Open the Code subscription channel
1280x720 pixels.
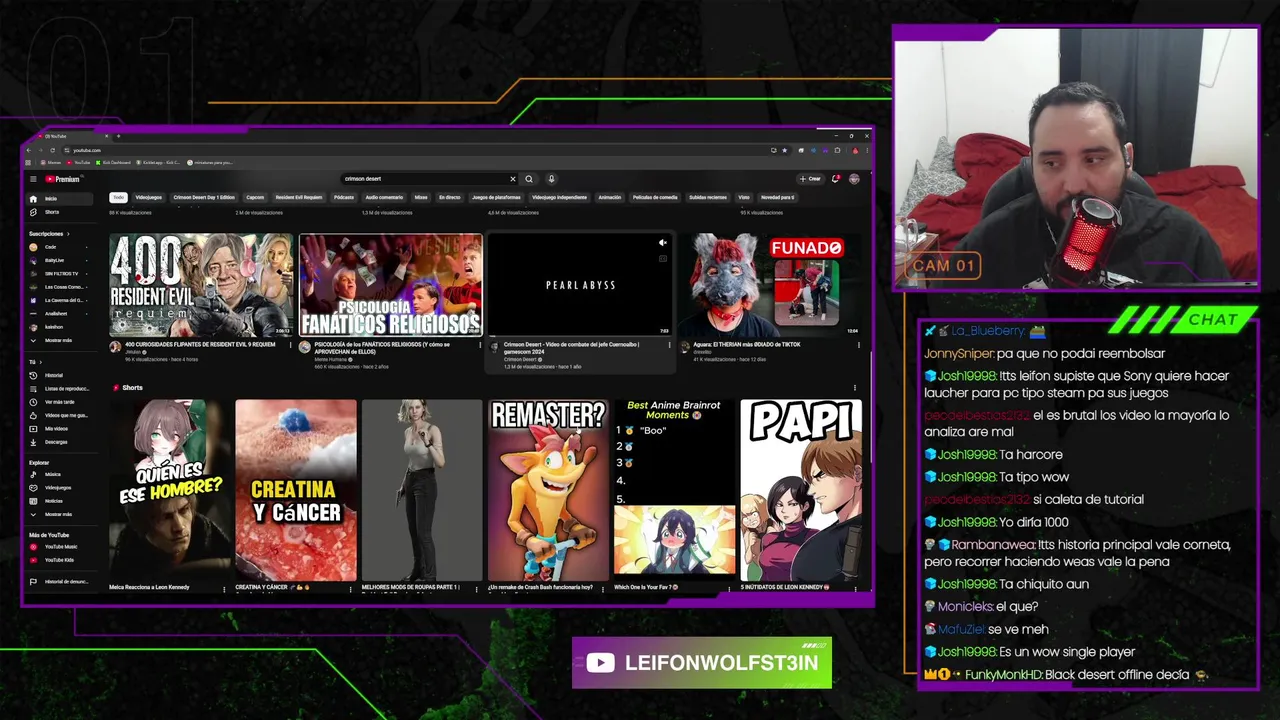pos(60,247)
